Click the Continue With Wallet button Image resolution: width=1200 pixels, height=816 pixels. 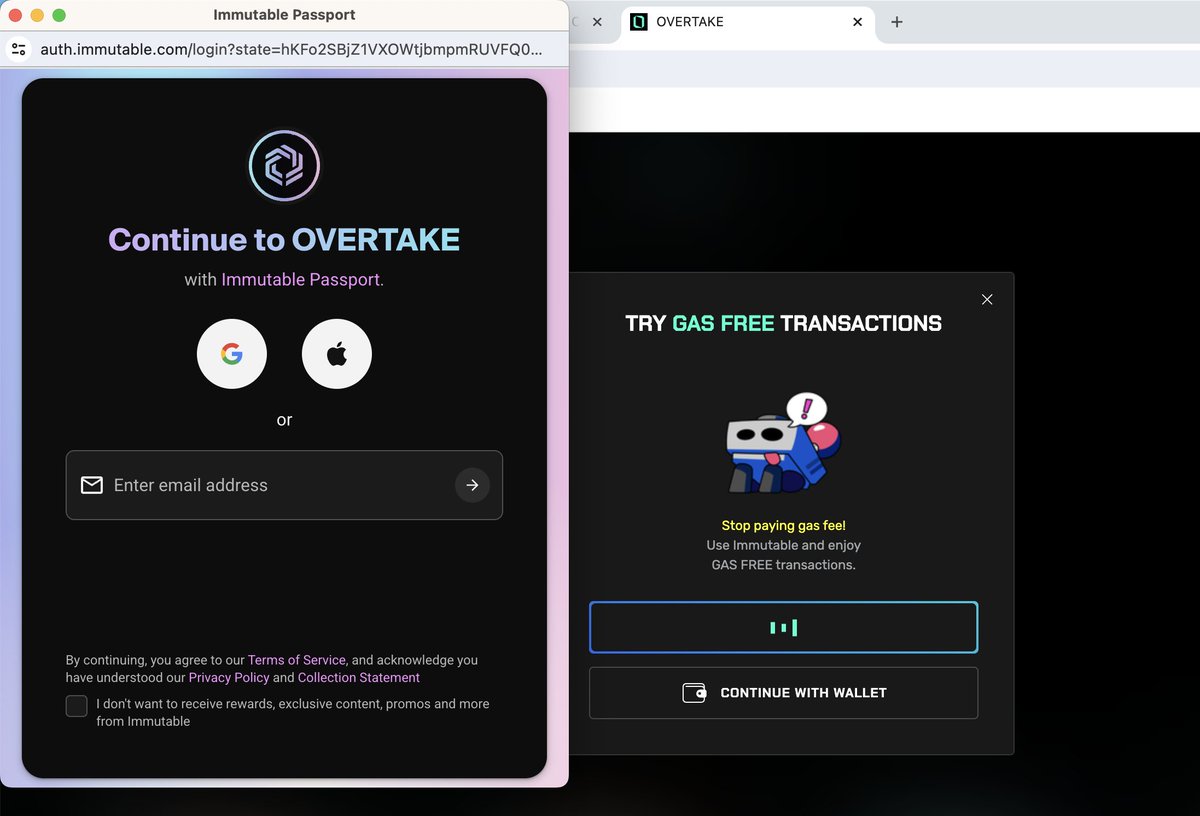783,693
